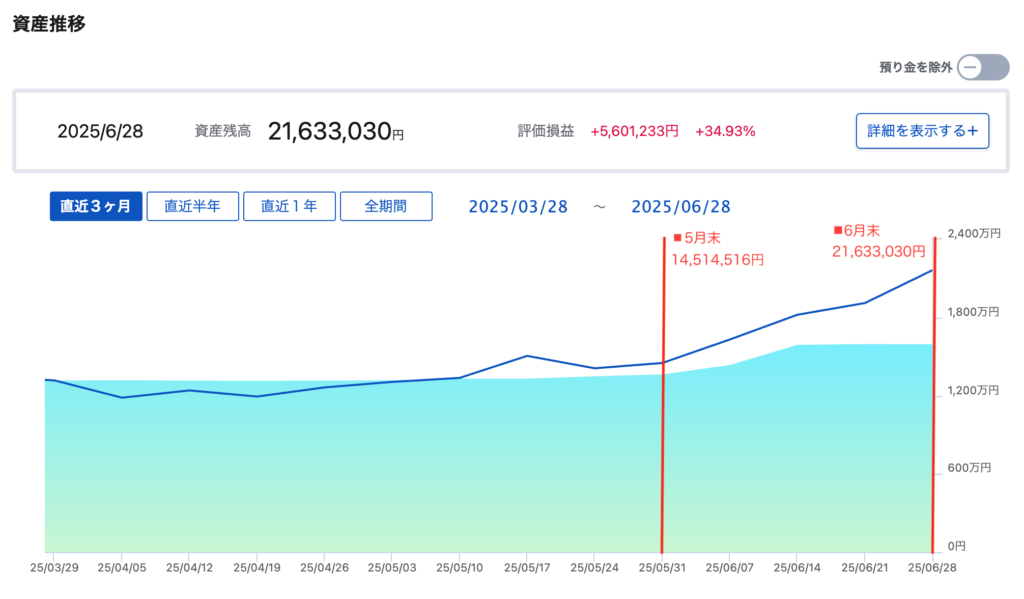Click the blue line peak at 25/05/17
Viewport: 1024px width, 599px height.
click(527, 356)
